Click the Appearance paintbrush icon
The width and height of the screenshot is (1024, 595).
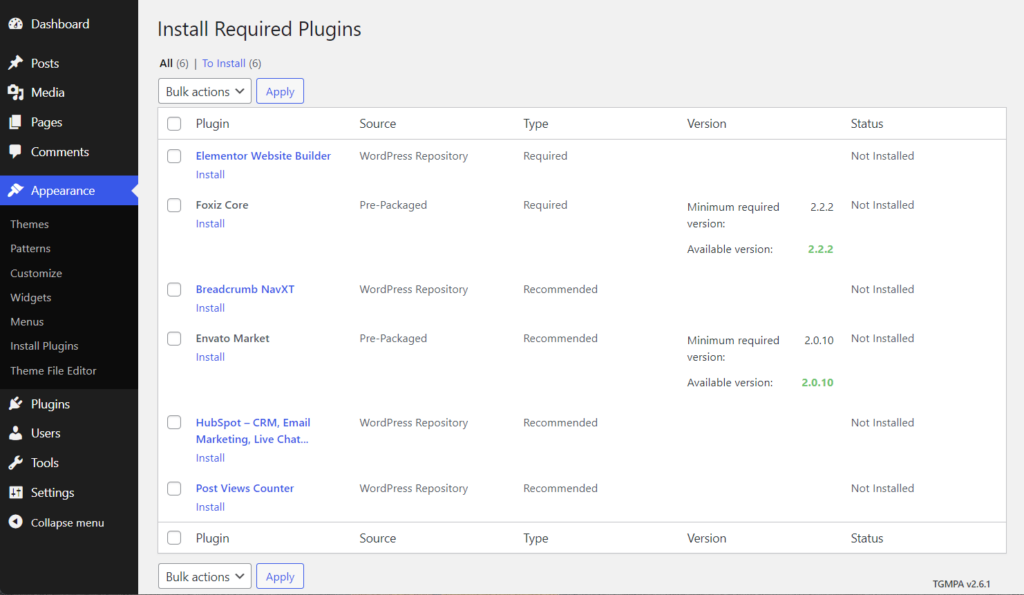16,191
